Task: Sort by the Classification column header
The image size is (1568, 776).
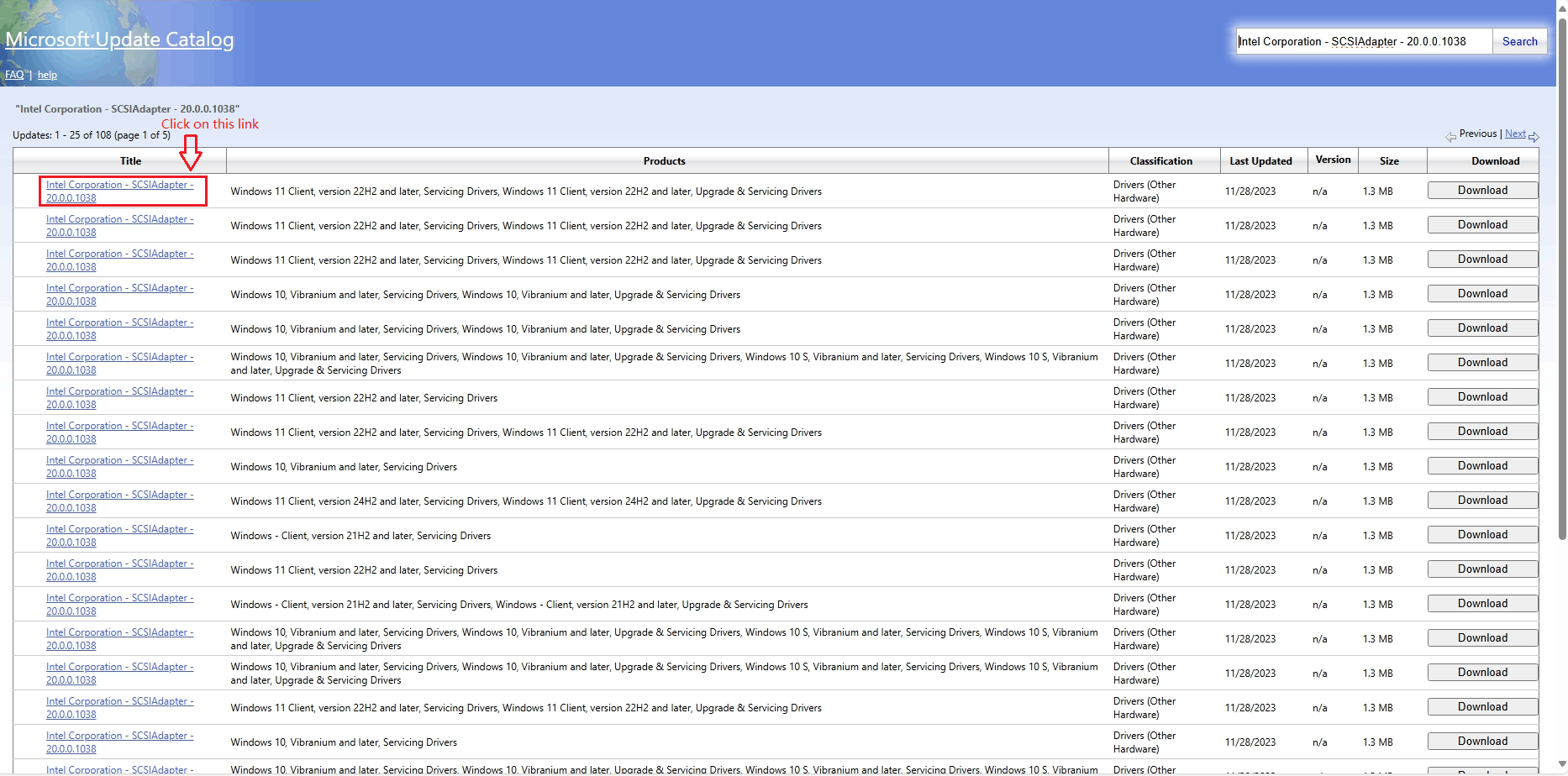Action: [x=1160, y=161]
